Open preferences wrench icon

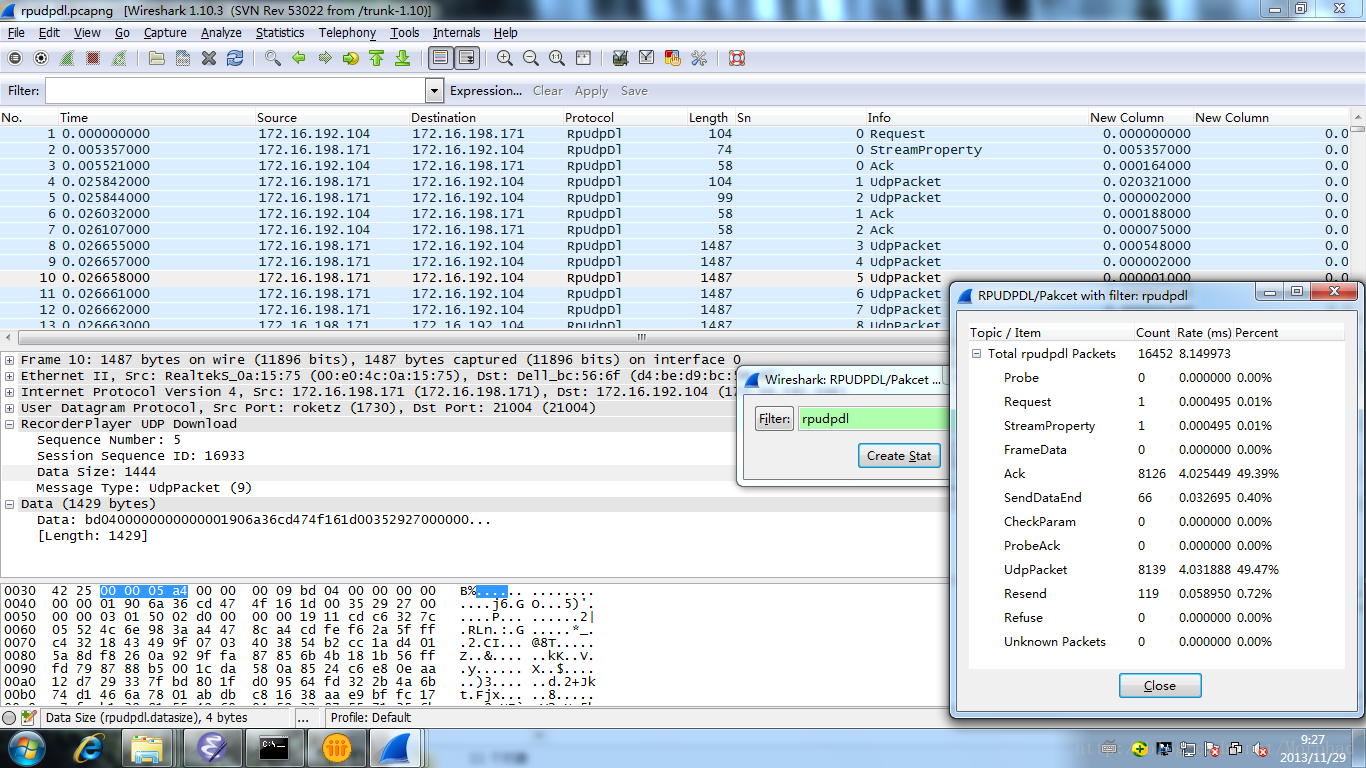(x=699, y=58)
